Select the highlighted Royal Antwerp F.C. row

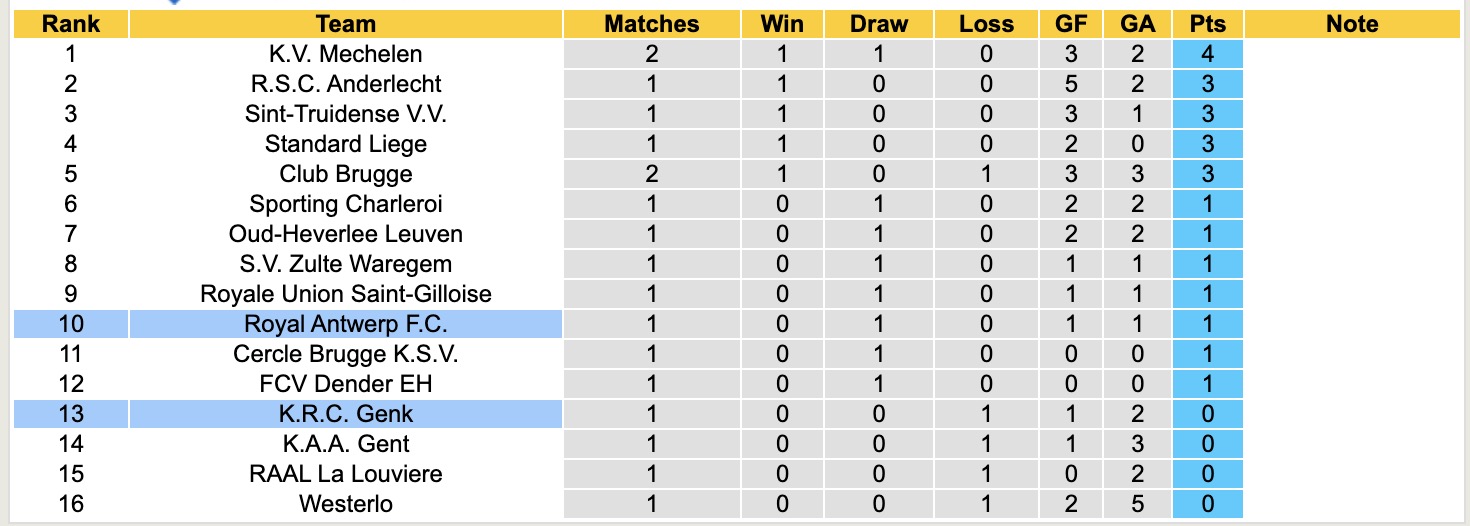pos(345,324)
